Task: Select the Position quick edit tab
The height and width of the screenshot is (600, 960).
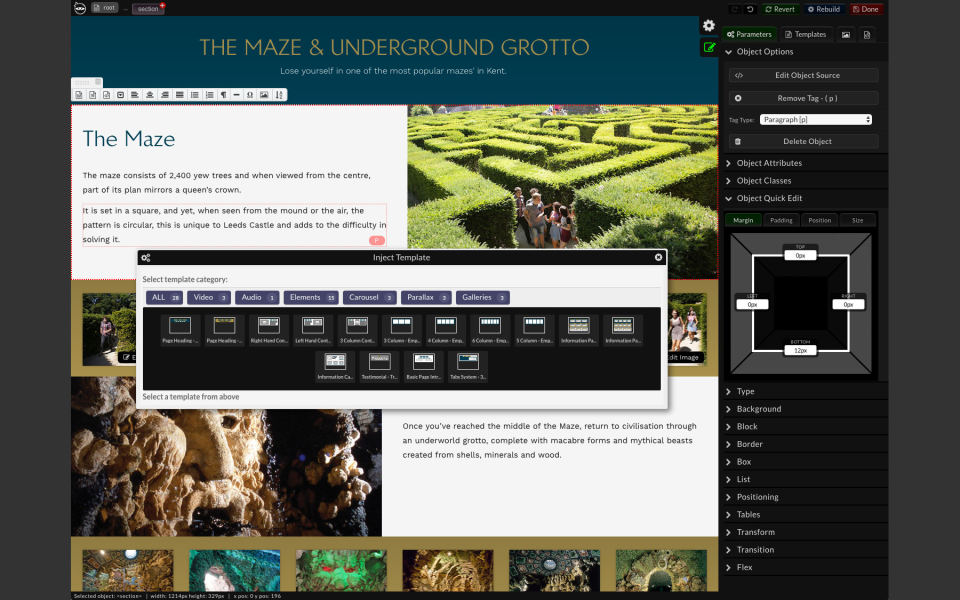Action: (819, 220)
